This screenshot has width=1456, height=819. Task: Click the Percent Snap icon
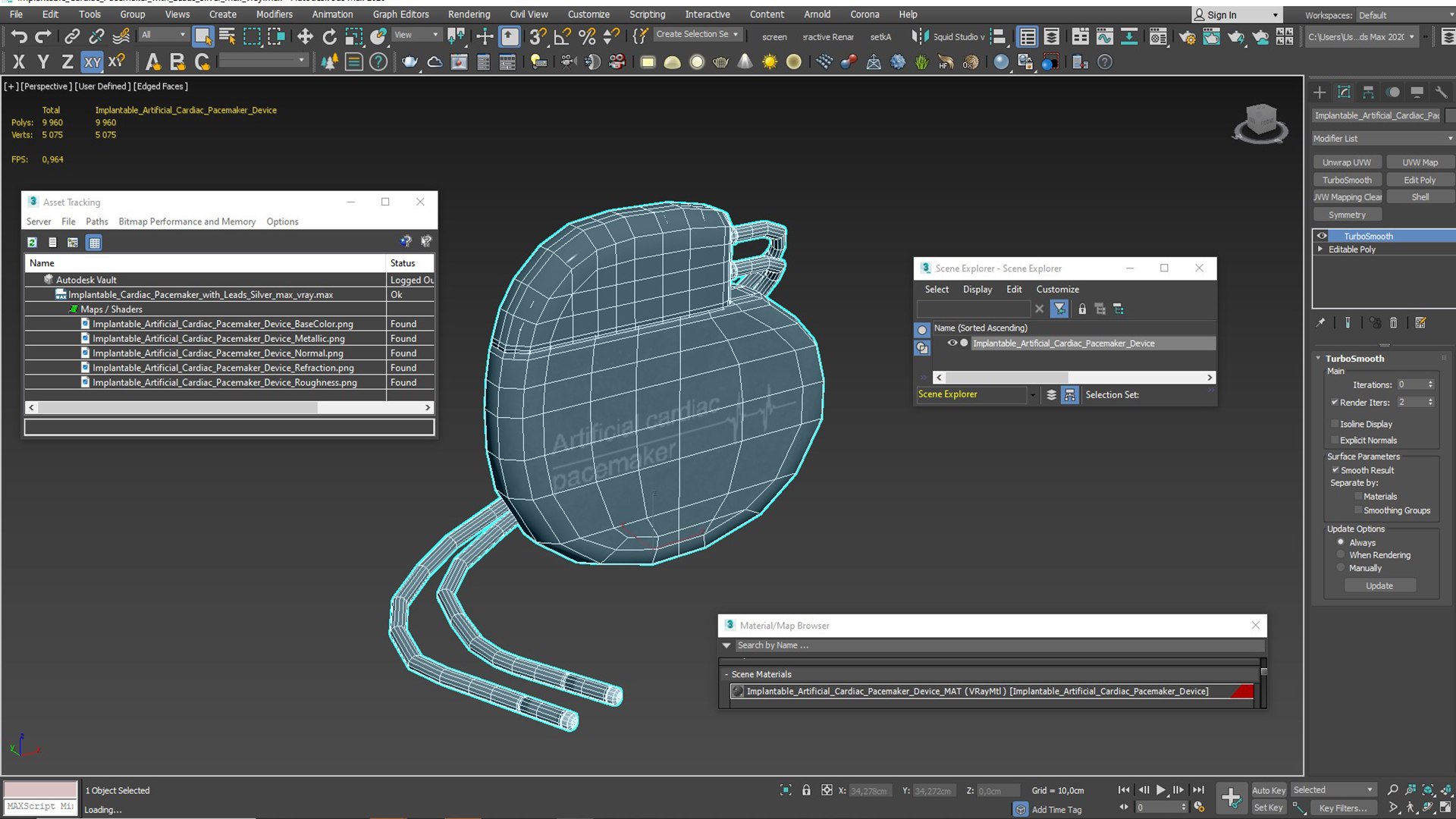(587, 36)
